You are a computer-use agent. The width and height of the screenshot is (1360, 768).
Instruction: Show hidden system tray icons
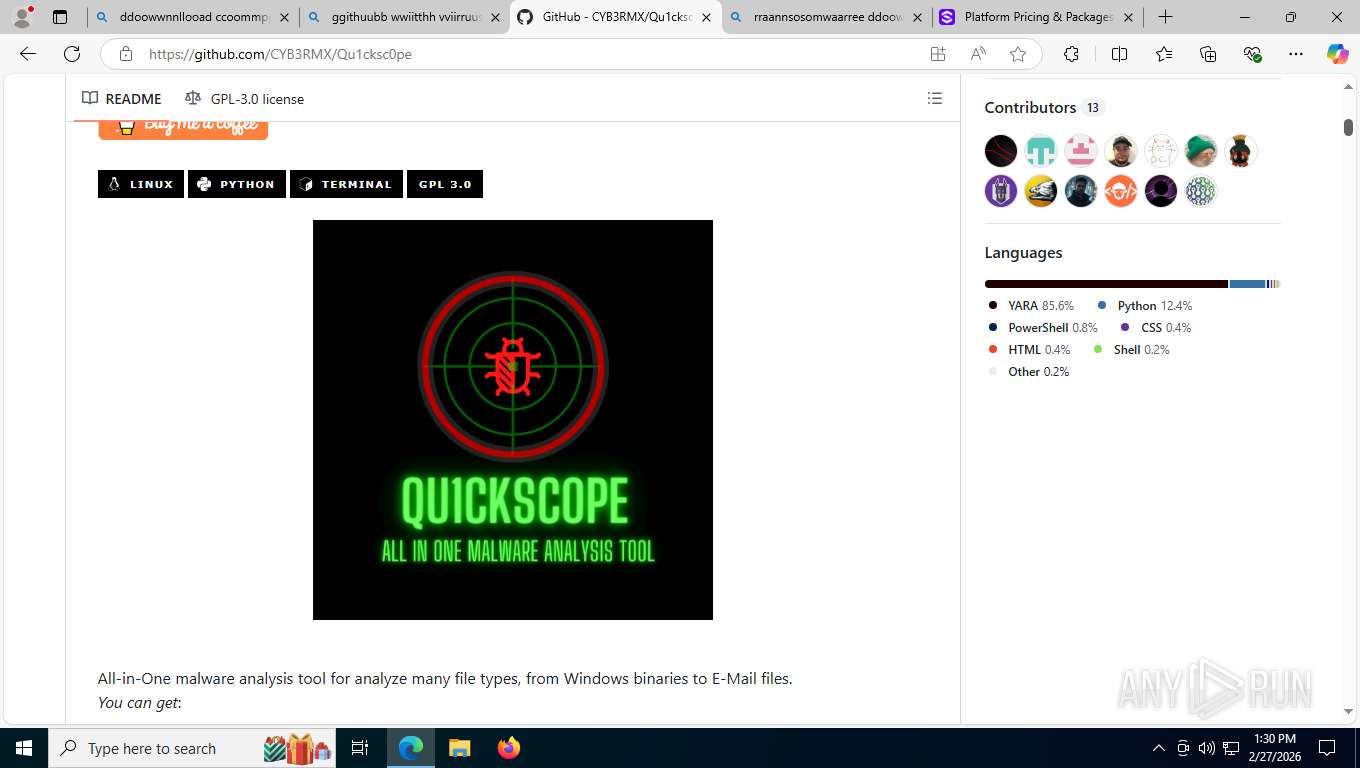pos(1159,748)
